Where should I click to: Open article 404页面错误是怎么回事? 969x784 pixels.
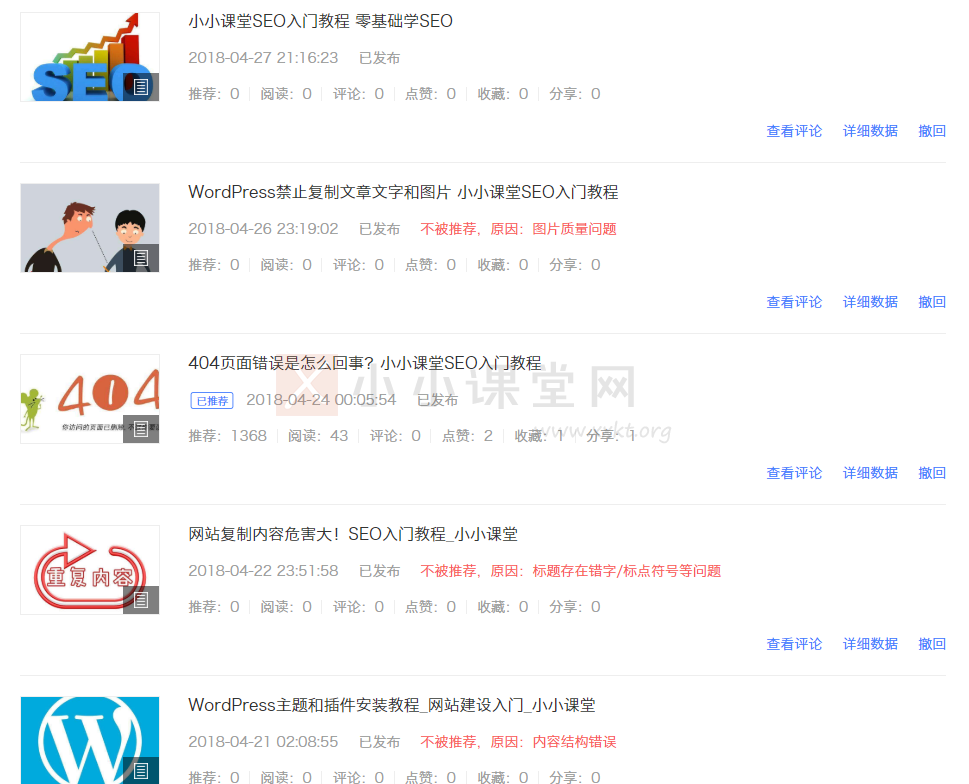pyautogui.click(x=365, y=363)
